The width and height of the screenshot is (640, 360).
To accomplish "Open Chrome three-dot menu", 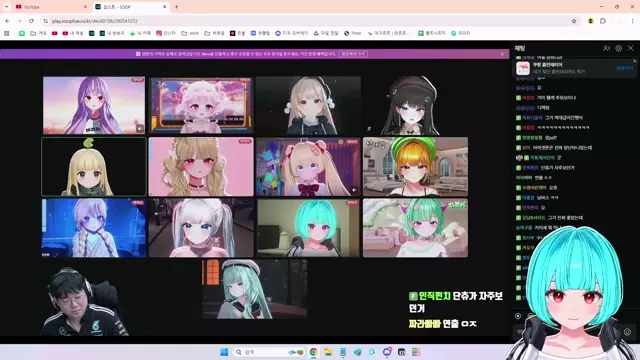I will click(x=632, y=21).
